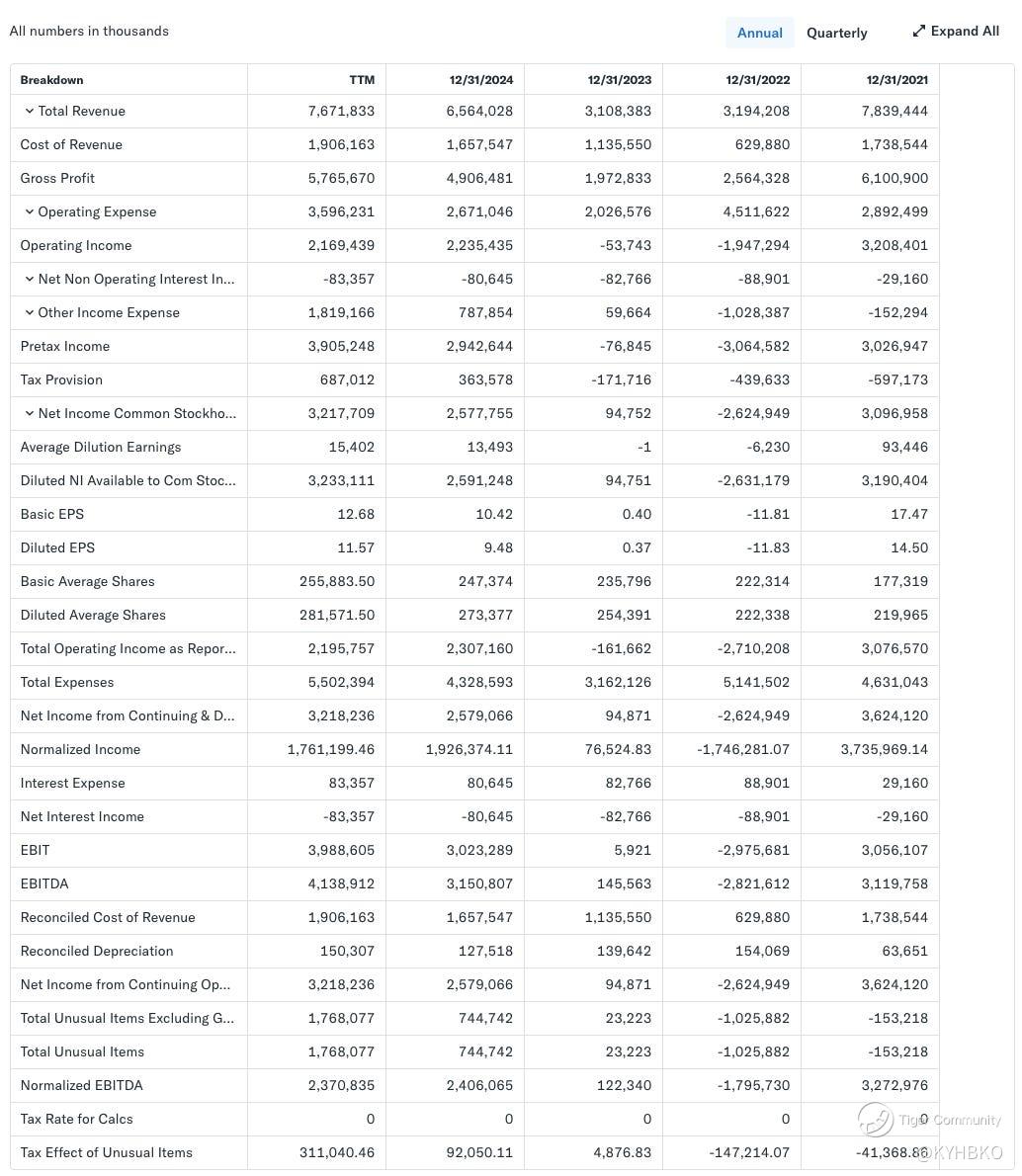Select the TTM column header
1022x1176 pixels.
coord(362,79)
